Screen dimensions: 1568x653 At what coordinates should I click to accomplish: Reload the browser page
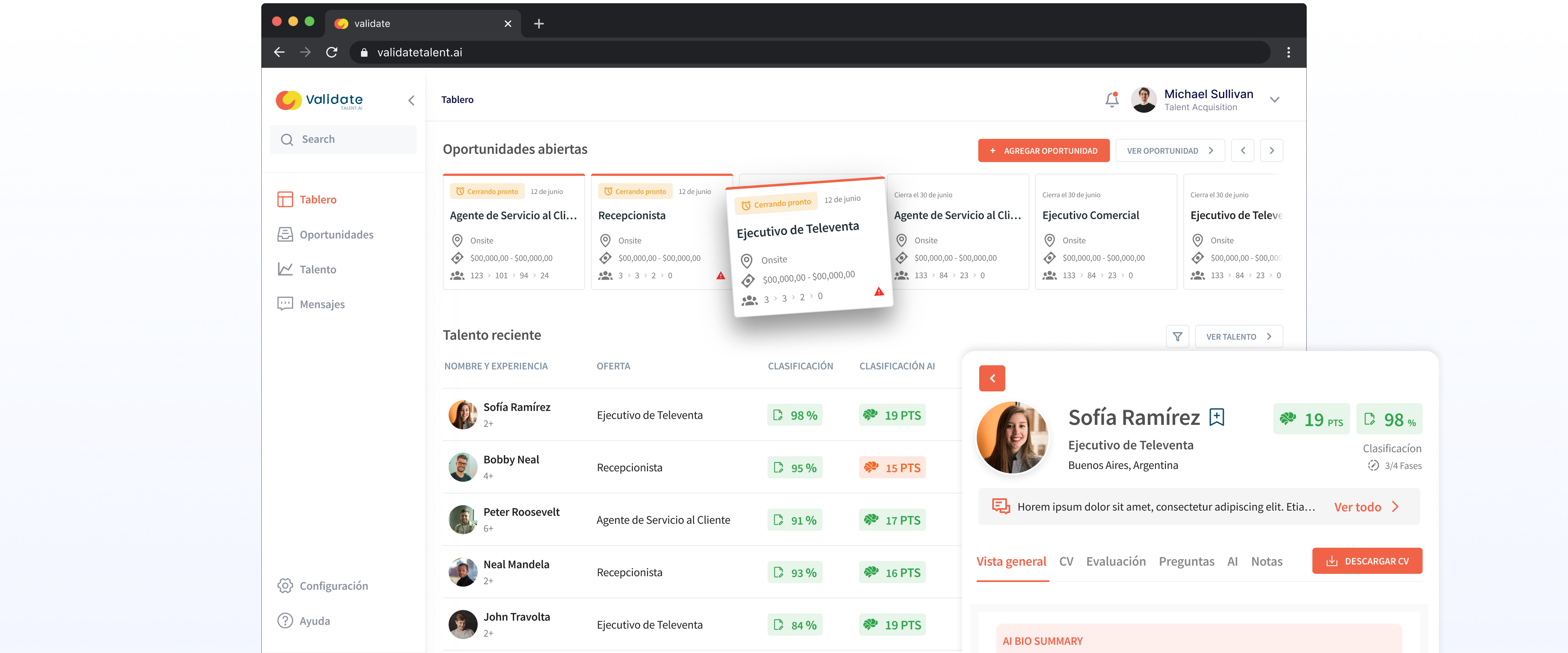(332, 52)
